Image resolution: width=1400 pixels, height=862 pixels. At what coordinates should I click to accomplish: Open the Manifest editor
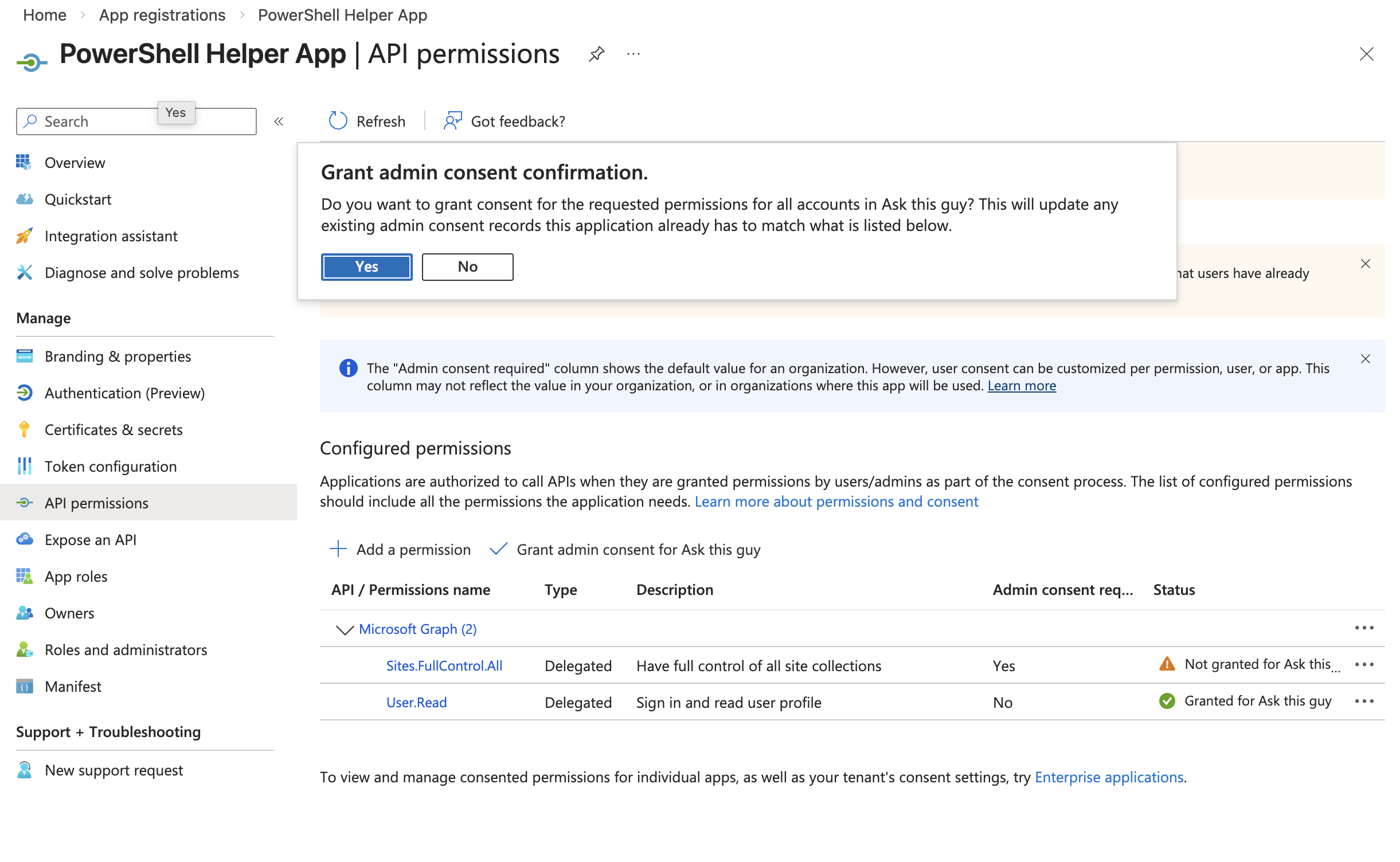[72, 686]
